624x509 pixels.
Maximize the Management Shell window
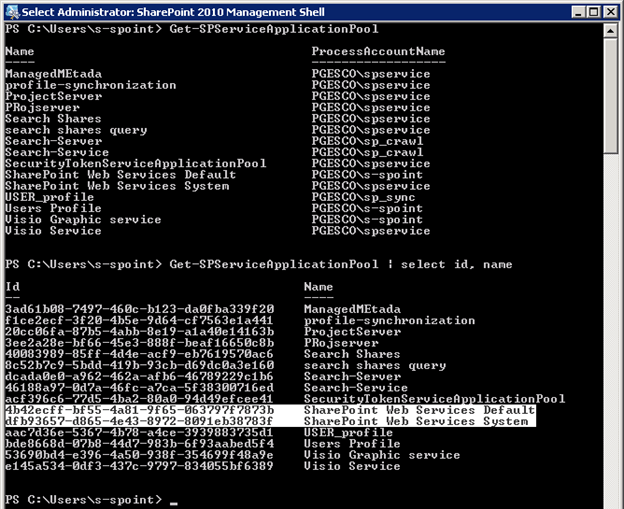point(586,11)
